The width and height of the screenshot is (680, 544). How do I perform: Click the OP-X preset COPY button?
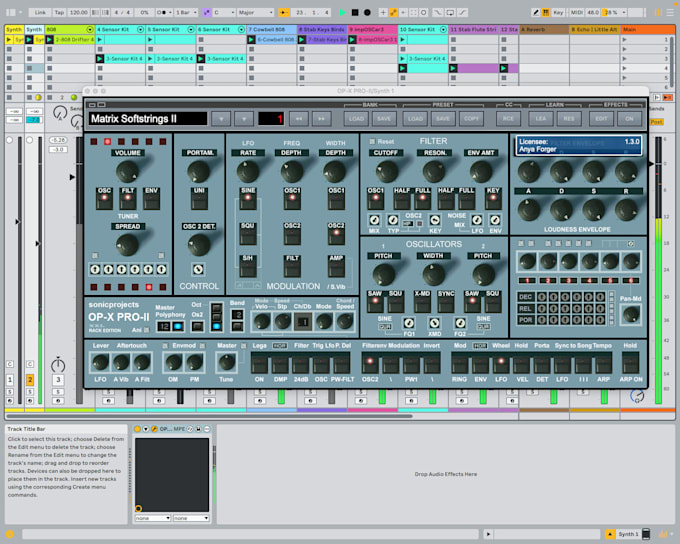point(471,118)
